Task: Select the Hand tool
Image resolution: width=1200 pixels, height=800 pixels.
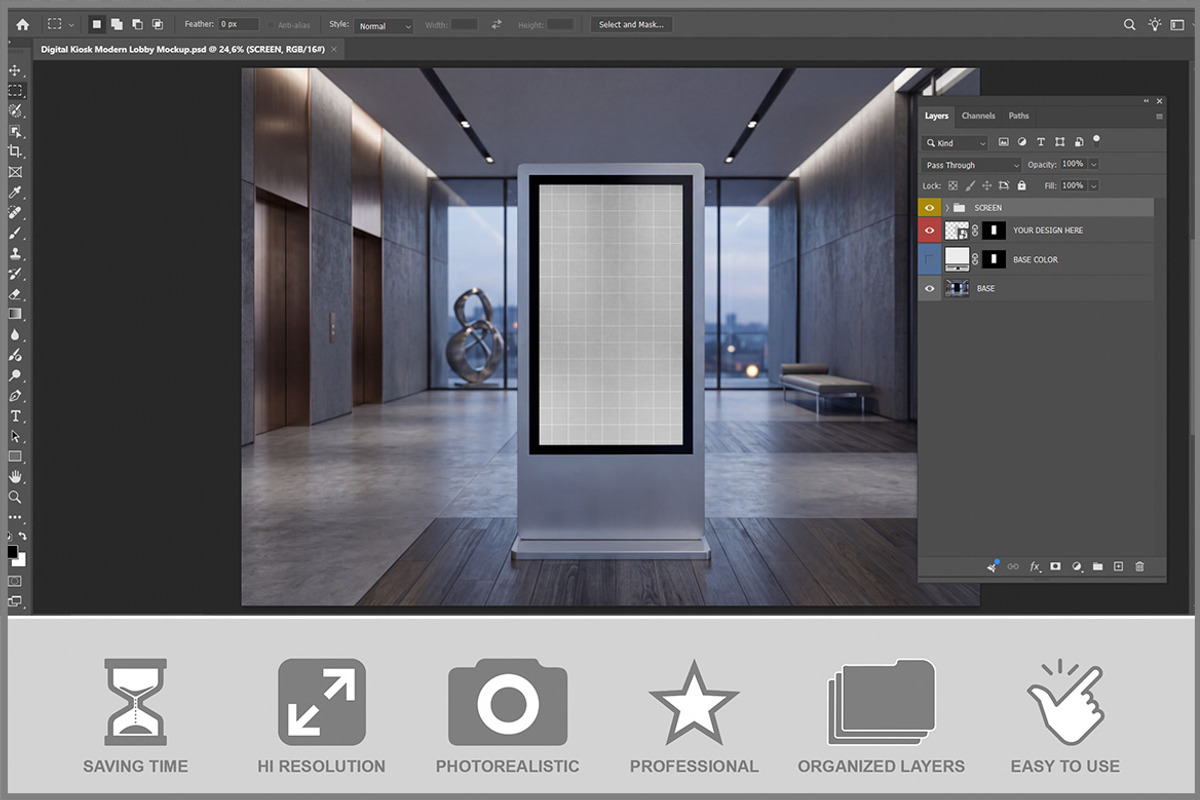Action: pyautogui.click(x=15, y=477)
